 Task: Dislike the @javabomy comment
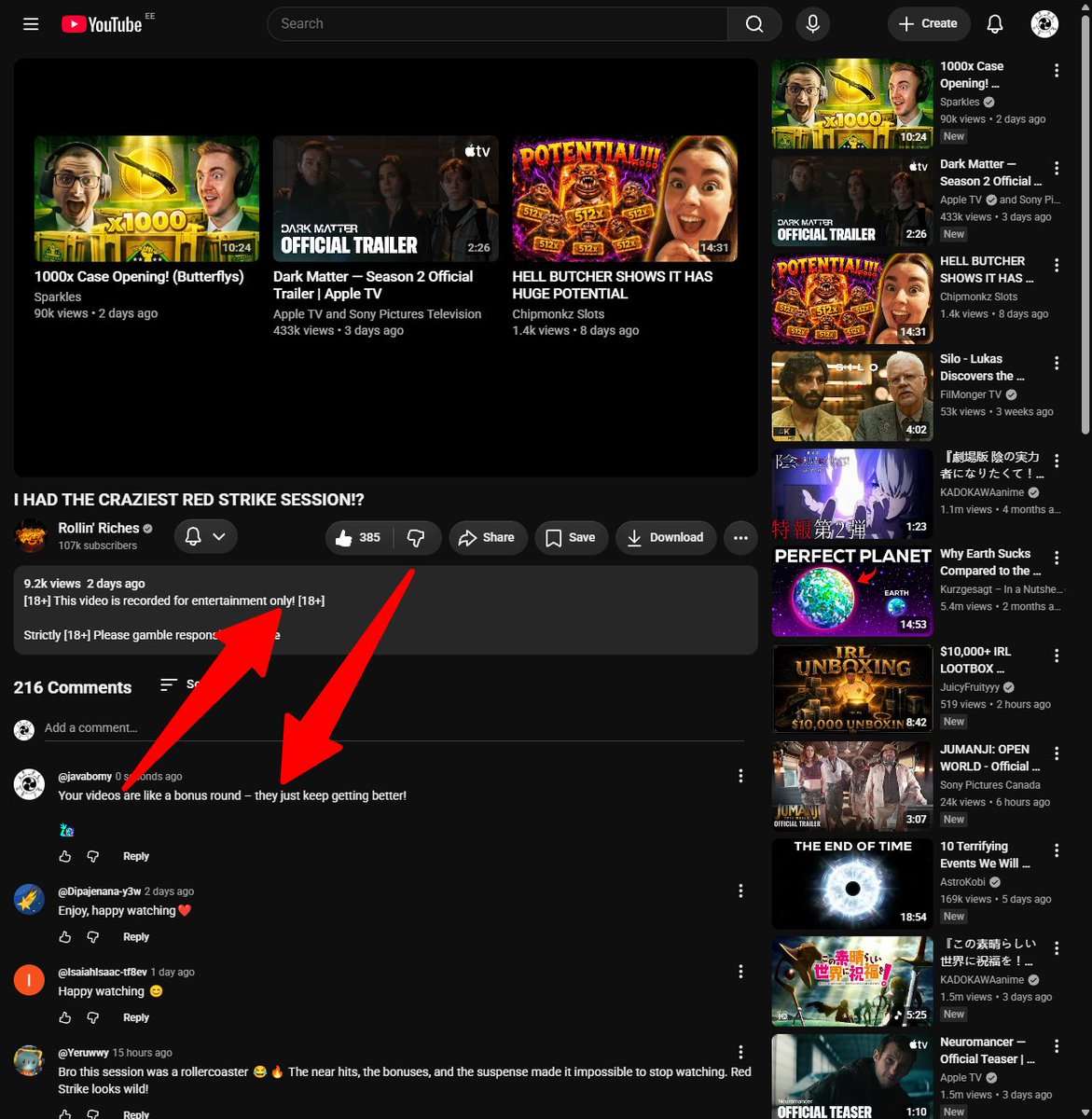click(x=93, y=856)
